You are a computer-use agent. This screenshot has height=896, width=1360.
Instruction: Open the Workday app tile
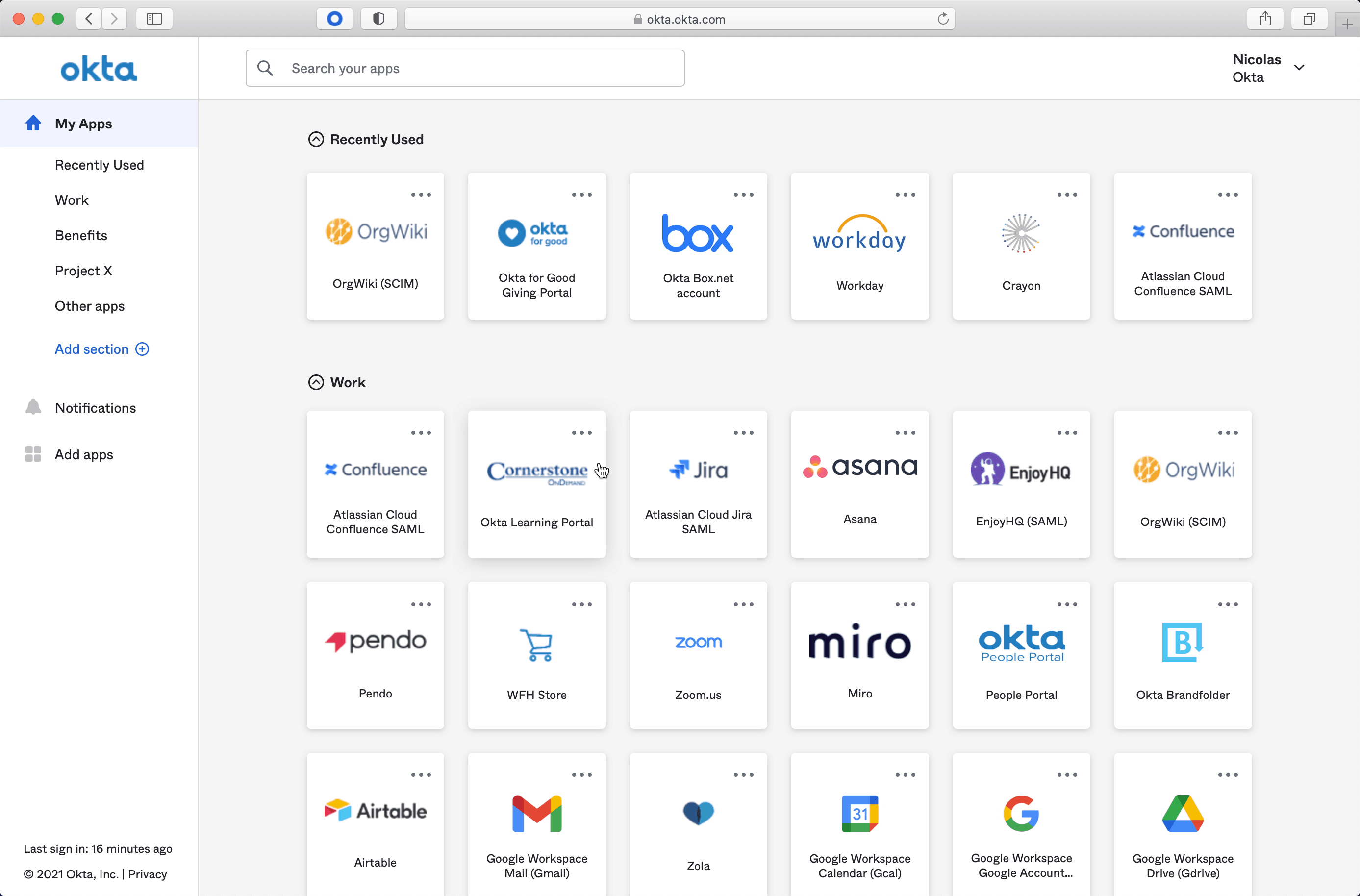[x=859, y=246]
